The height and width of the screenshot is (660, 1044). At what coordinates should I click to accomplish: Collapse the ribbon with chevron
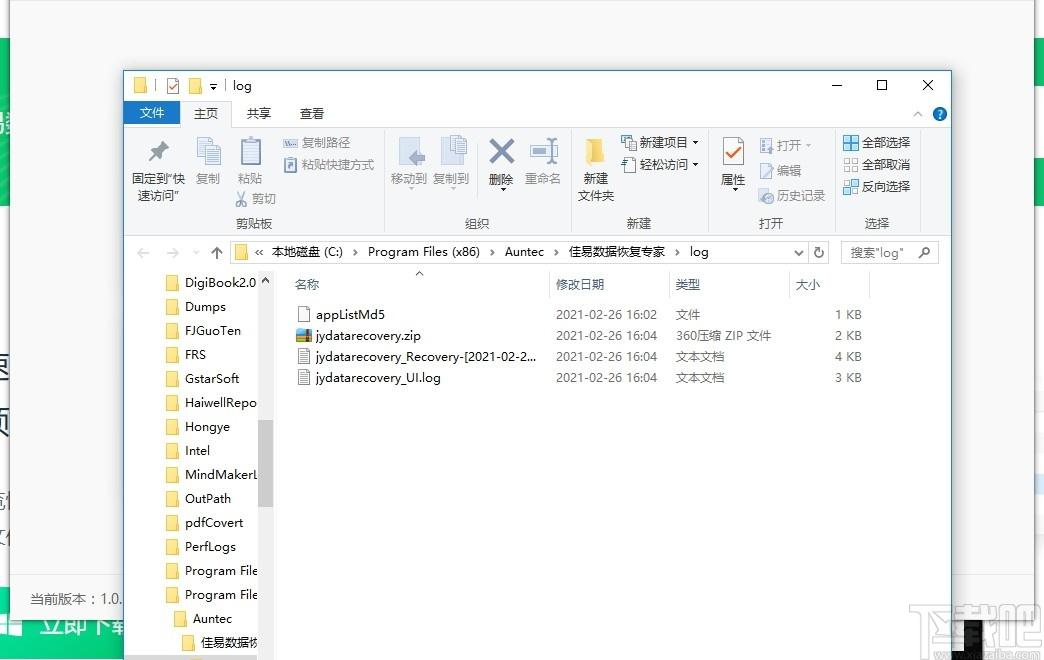[917, 114]
